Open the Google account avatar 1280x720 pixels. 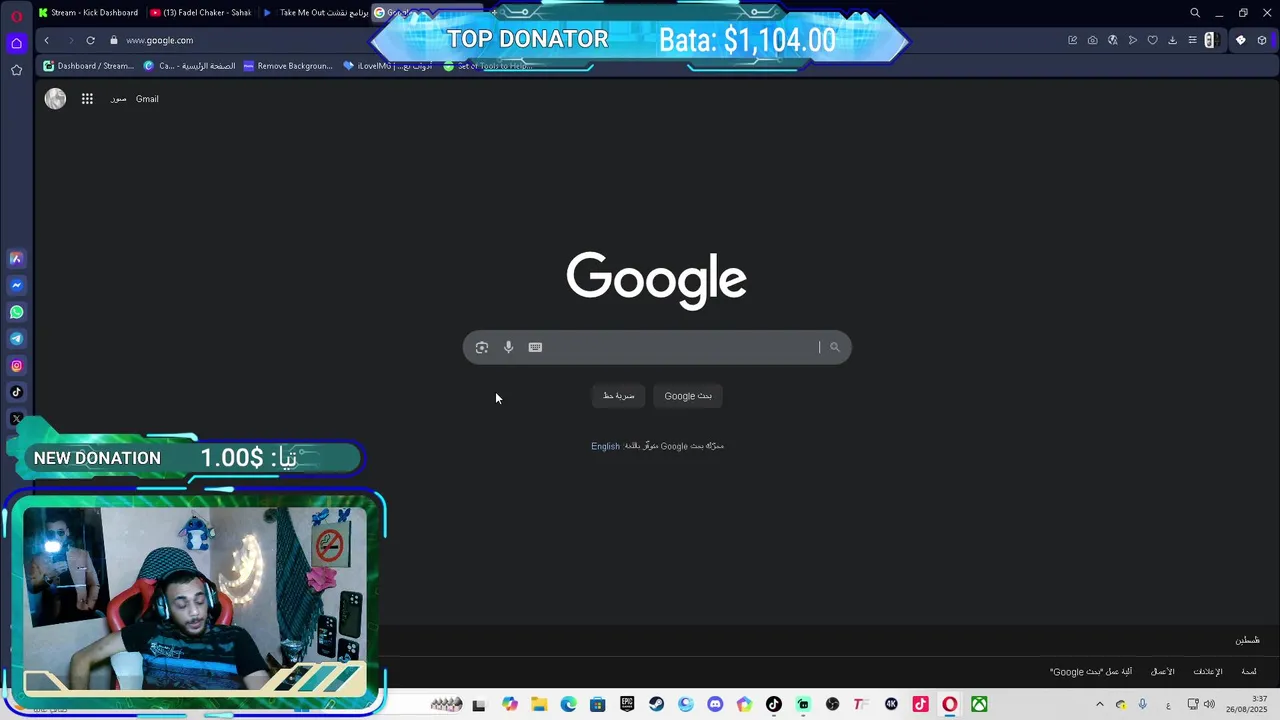55,99
